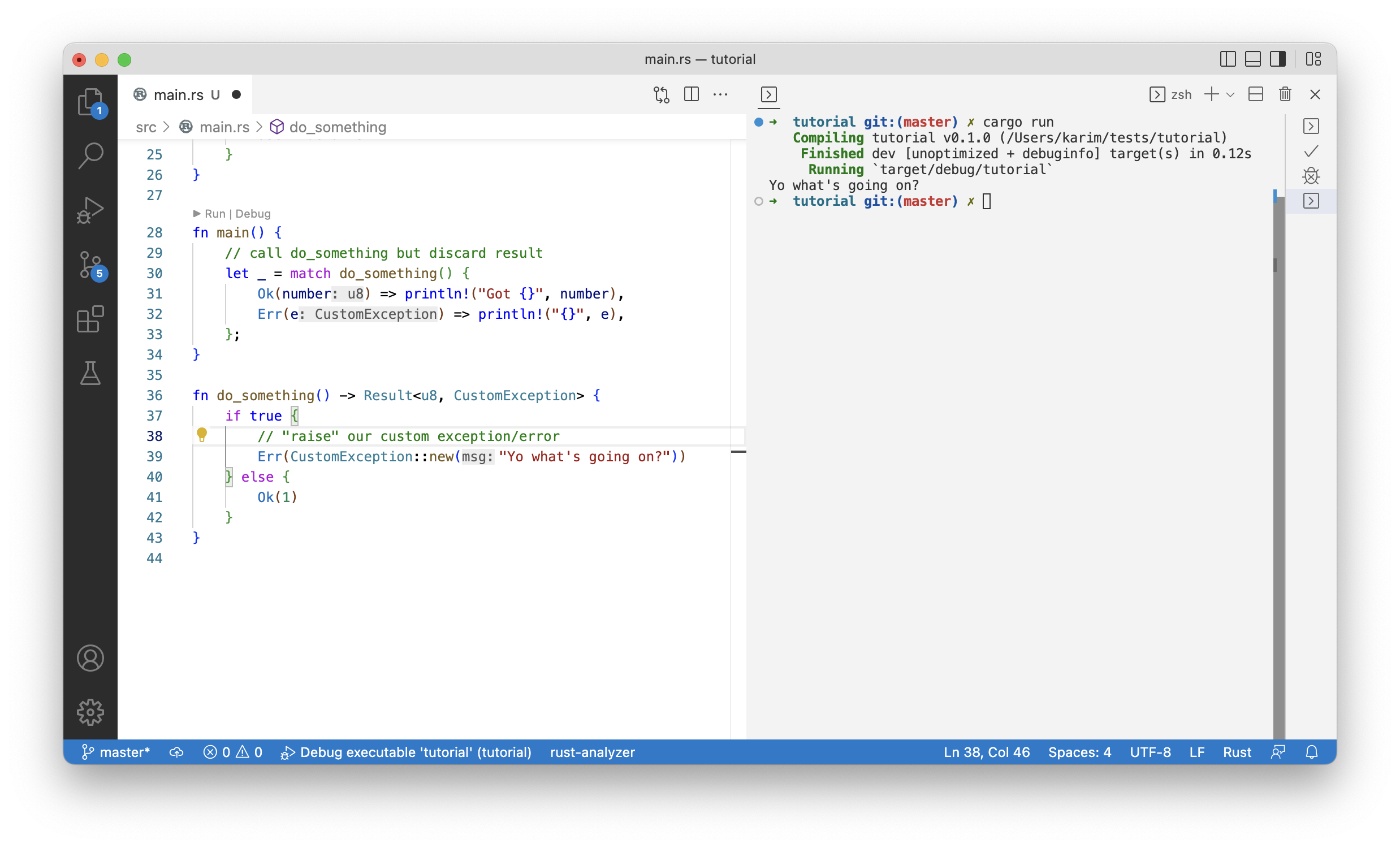The width and height of the screenshot is (1400, 848).
Task: Click the Run code lens above fn main
Action: [214, 214]
